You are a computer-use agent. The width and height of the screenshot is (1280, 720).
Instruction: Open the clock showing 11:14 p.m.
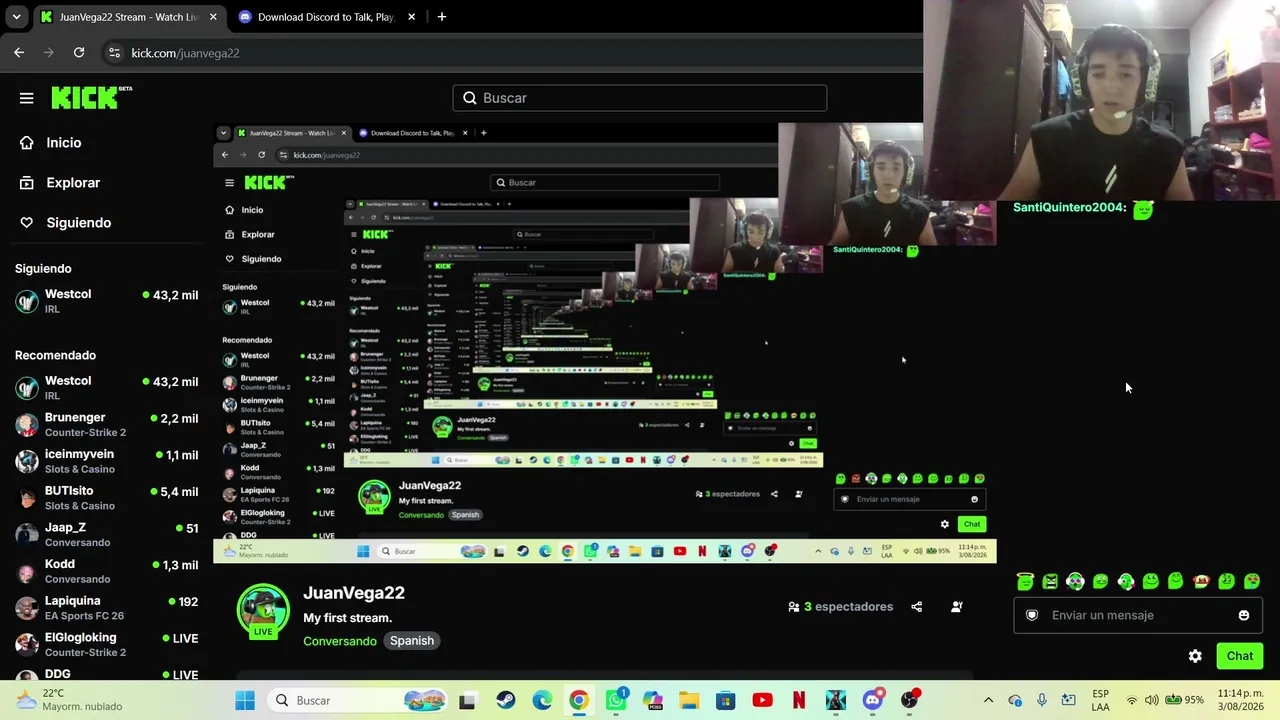tap(1240, 700)
